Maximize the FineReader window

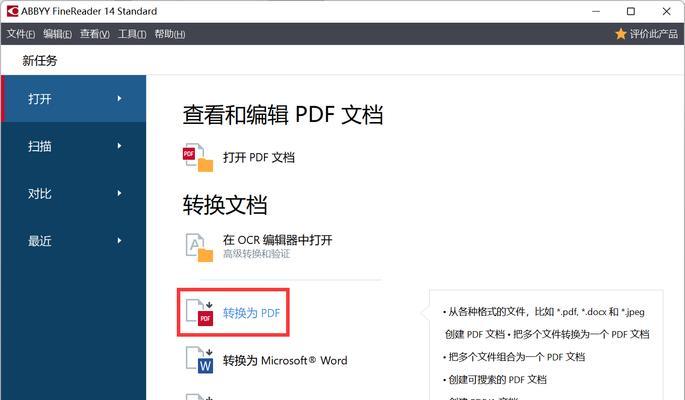click(631, 11)
